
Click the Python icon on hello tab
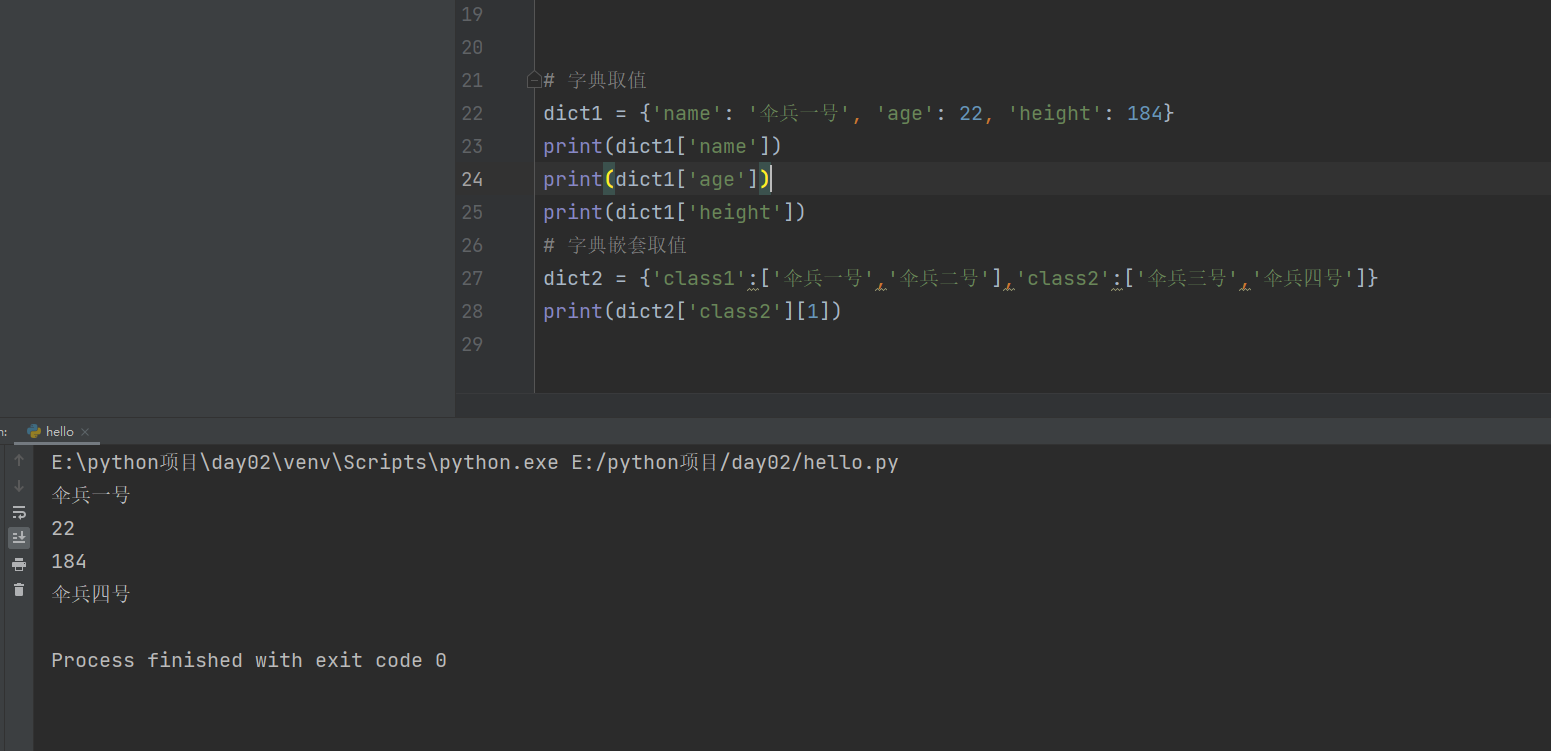point(34,431)
